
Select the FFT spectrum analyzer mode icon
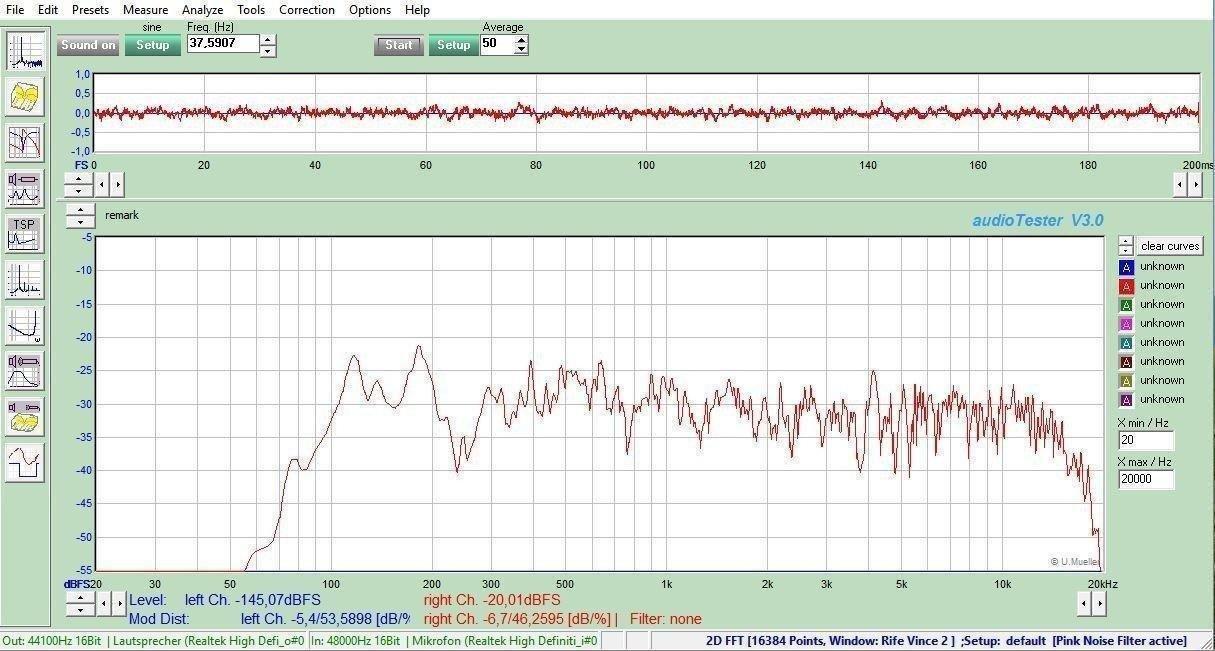(x=25, y=51)
